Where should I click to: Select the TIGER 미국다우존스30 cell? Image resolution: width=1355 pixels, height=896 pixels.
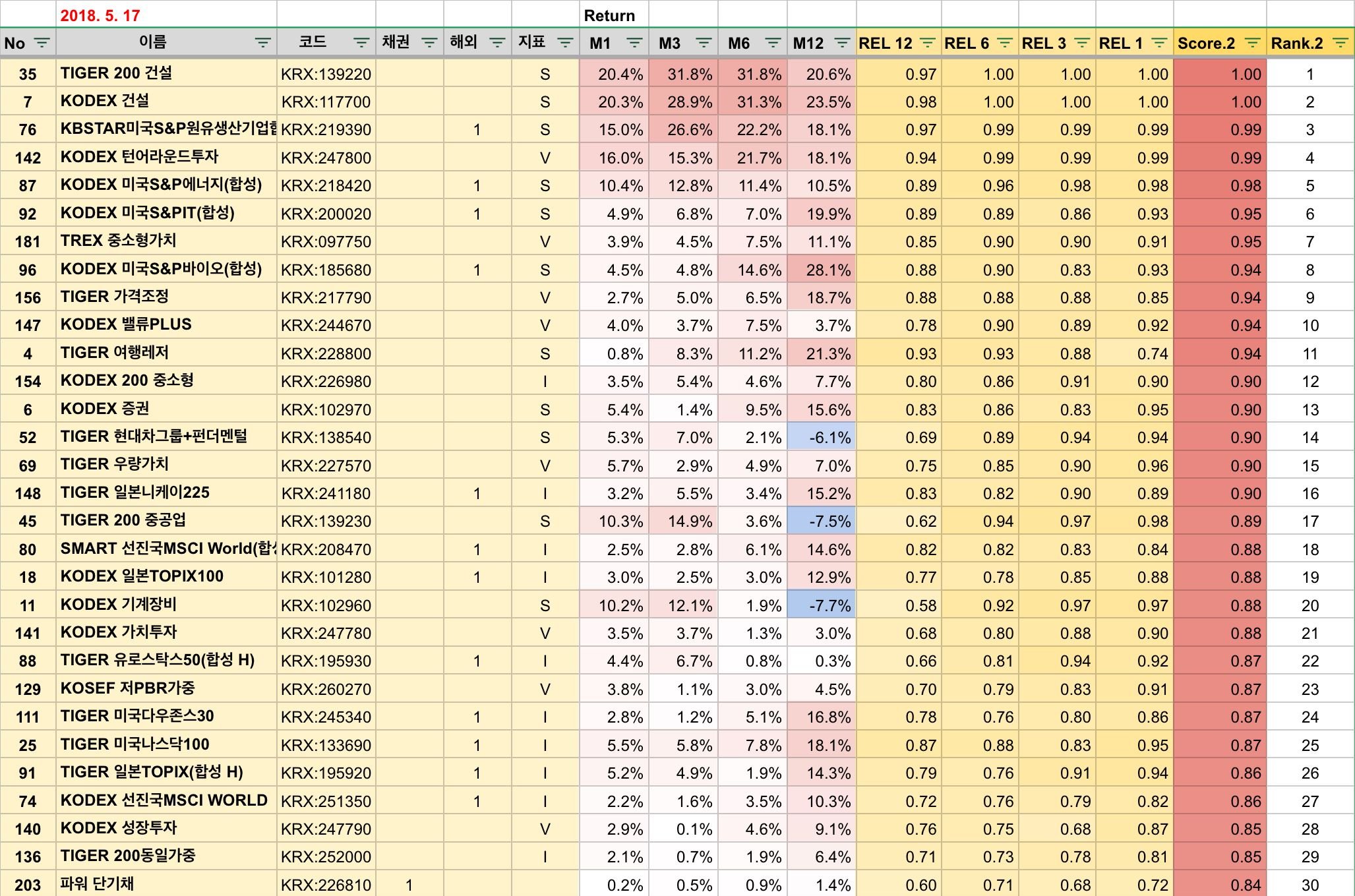(166, 717)
